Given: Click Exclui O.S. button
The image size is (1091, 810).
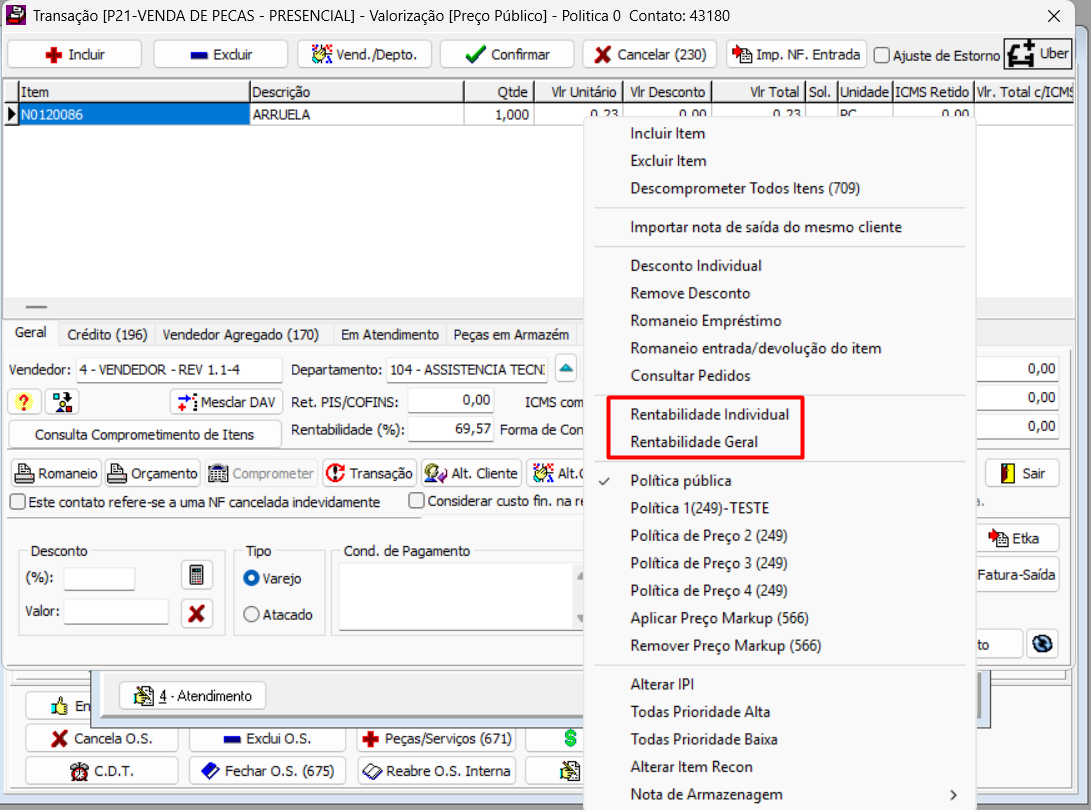Looking at the screenshot, I should [267, 738].
